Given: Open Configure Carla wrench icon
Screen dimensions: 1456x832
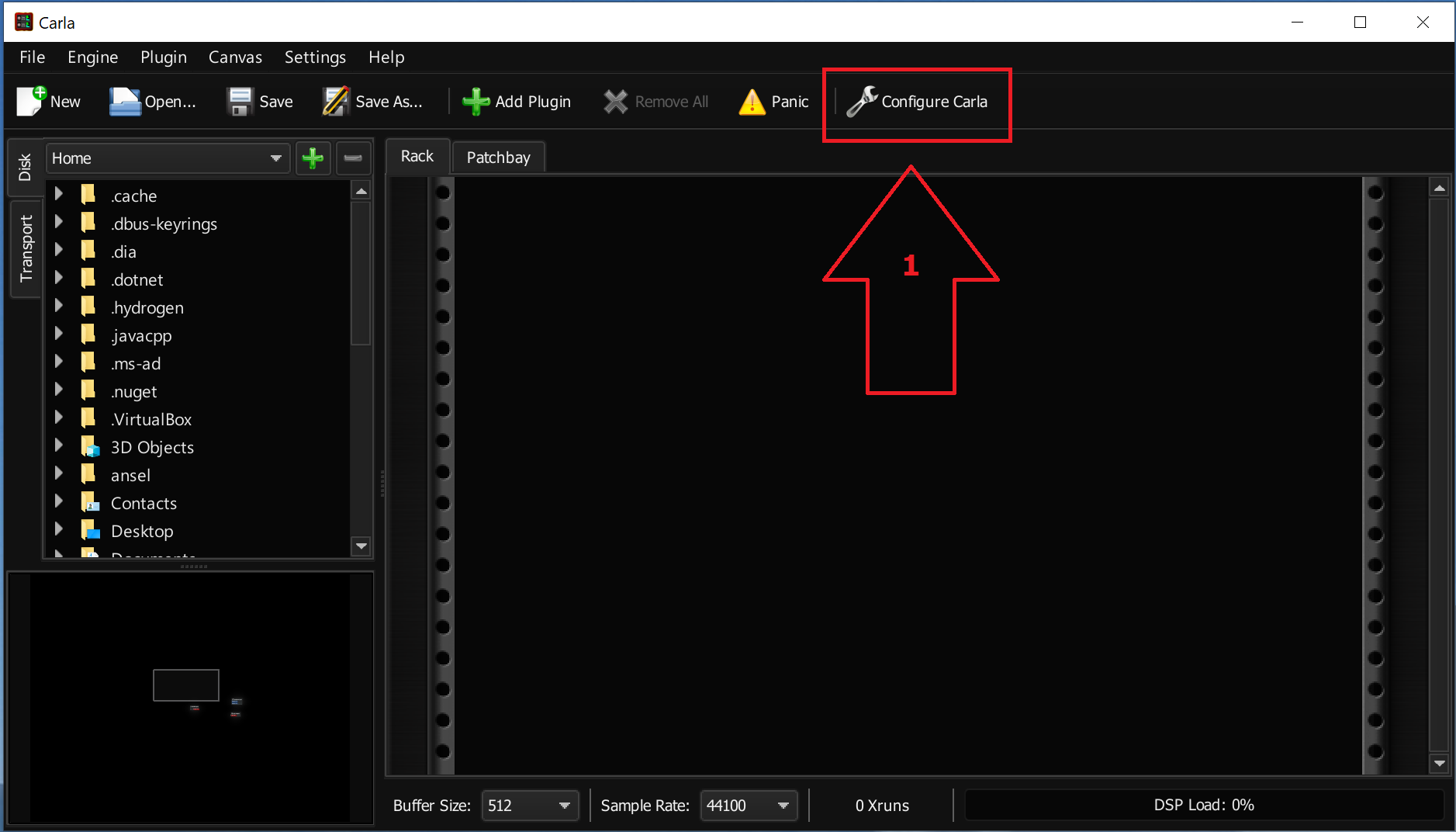Looking at the screenshot, I should pyautogui.click(x=861, y=102).
